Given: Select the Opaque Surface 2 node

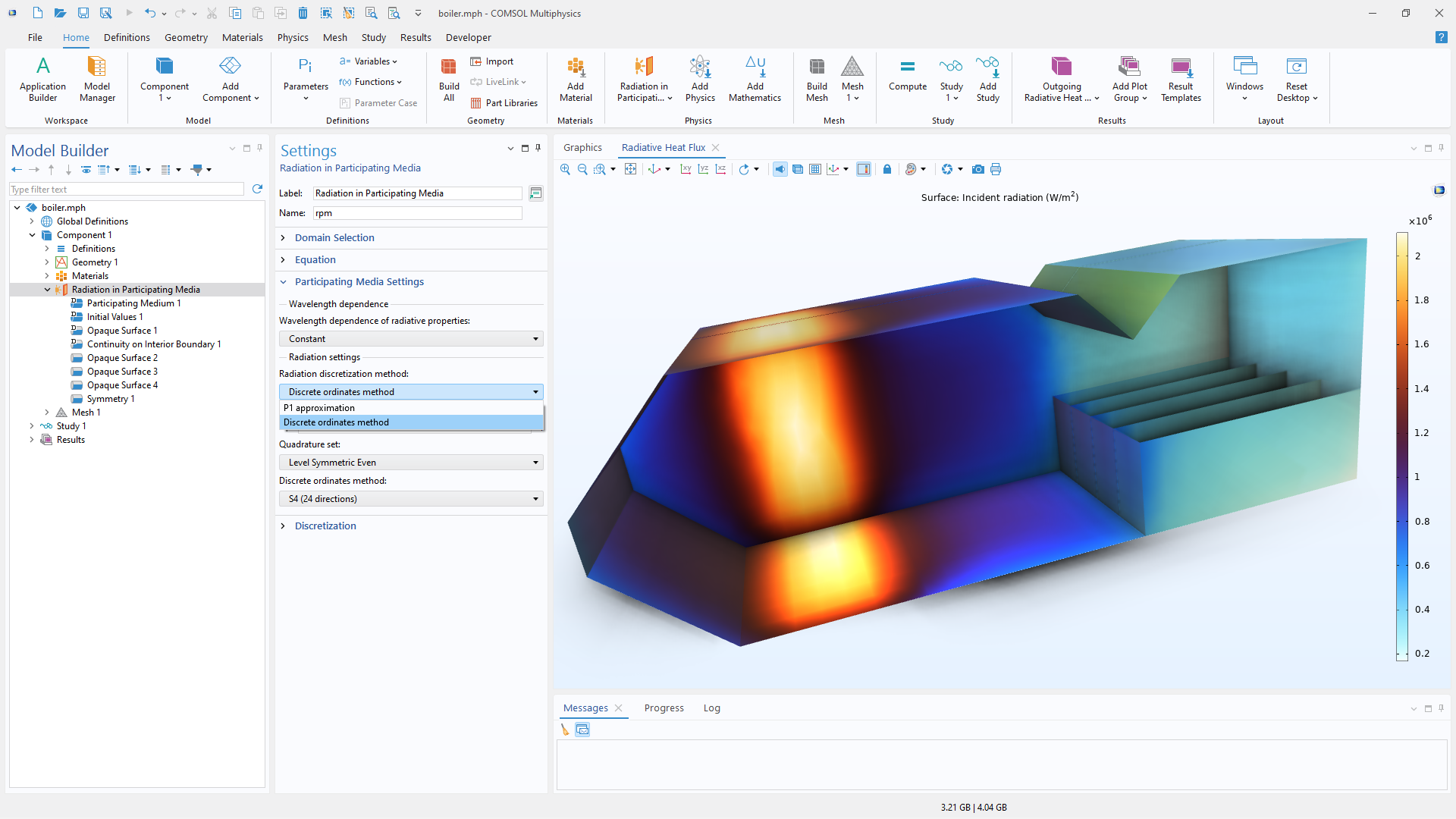Looking at the screenshot, I should (122, 358).
